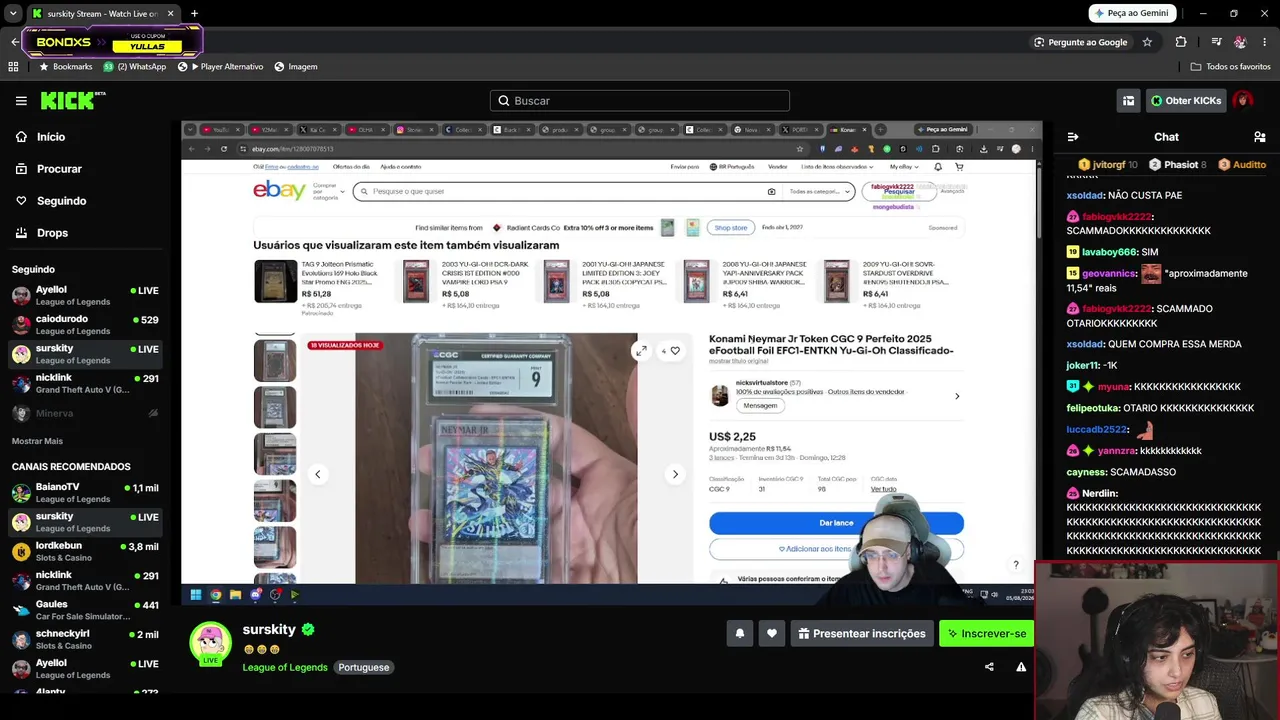Click top gifter Phasiot in chat
The height and width of the screenshot is (720, 1280).
1178,164
